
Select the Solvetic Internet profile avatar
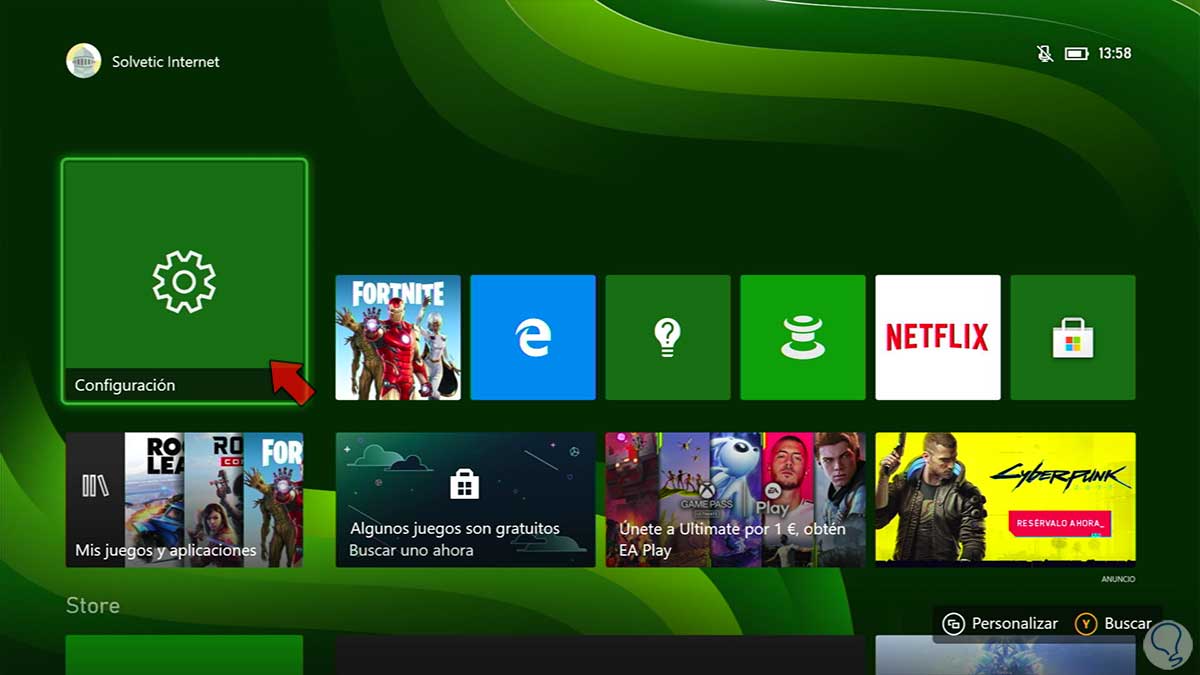(84, 61)
